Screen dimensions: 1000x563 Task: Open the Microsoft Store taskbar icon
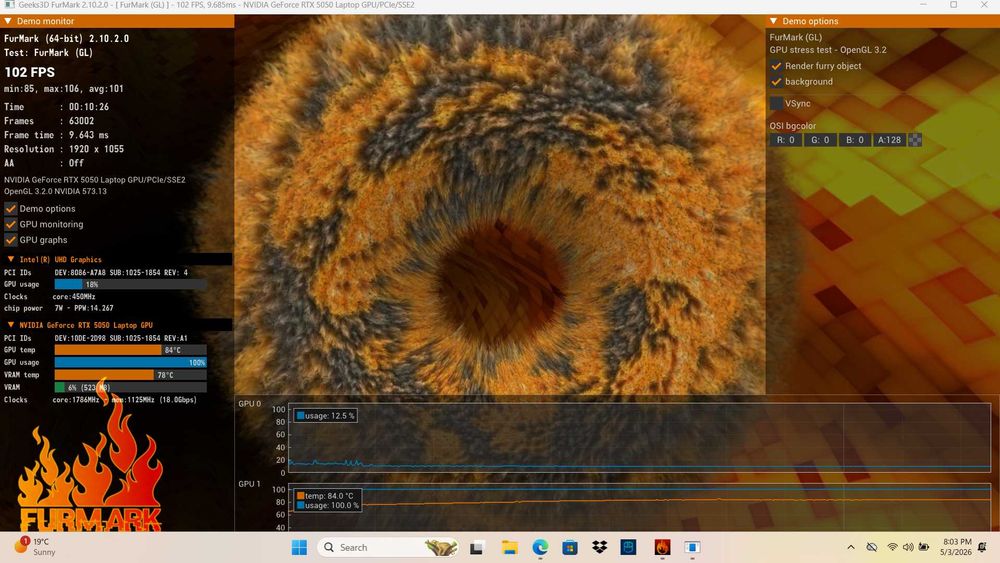(570, 547)
